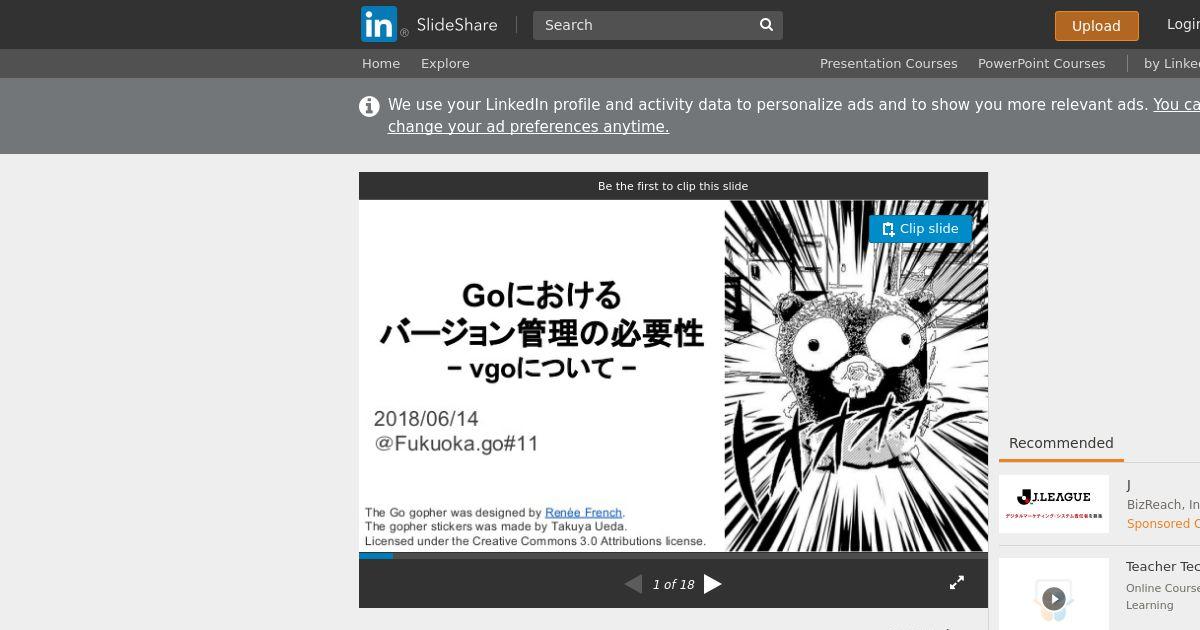Click the 'Be the first to clip this slide' text
Screen dimensions: 1200x630
click(x=673, y=186)
